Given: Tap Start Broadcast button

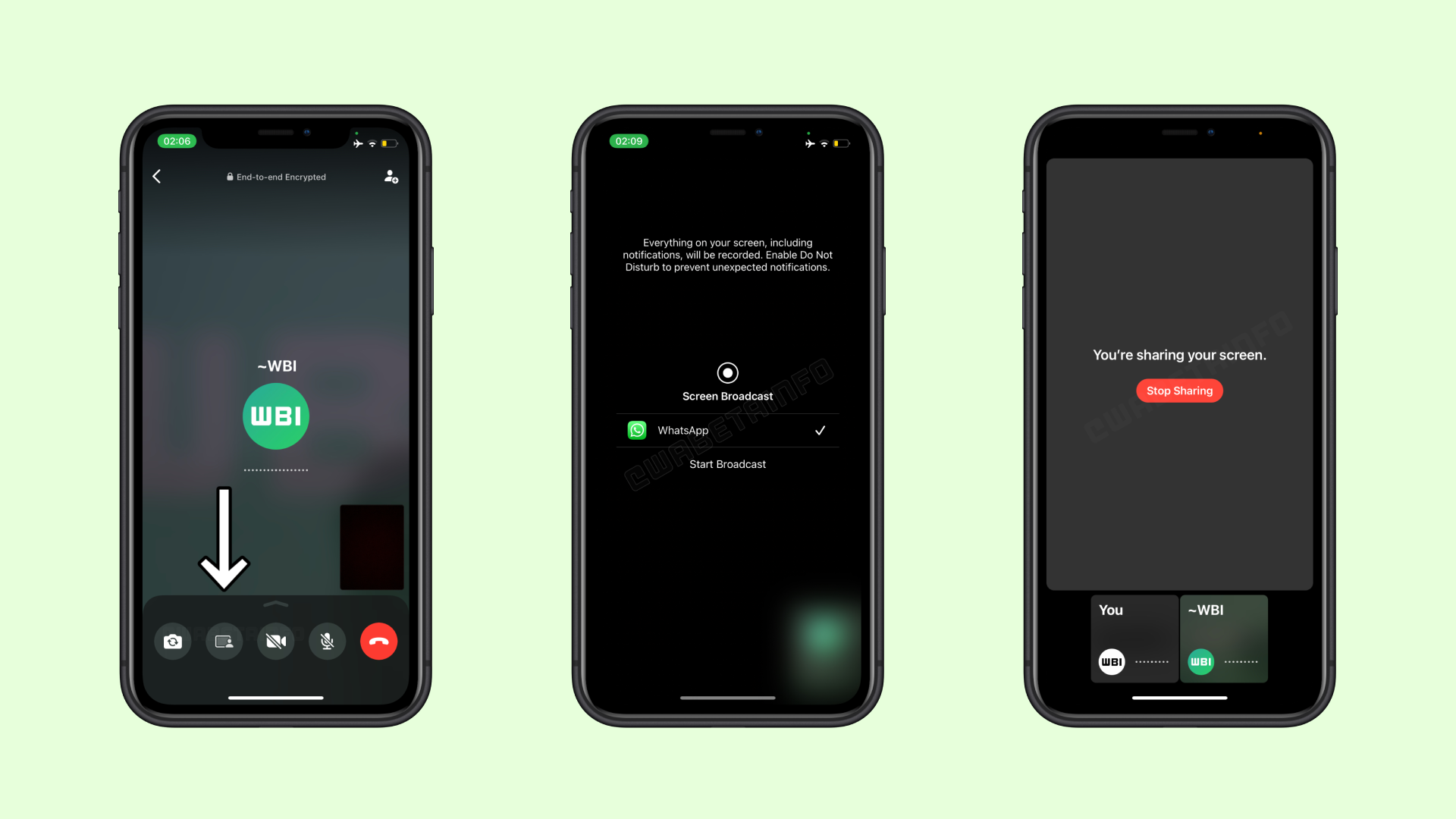Looking at the screenshot, I should pos(727,464).
